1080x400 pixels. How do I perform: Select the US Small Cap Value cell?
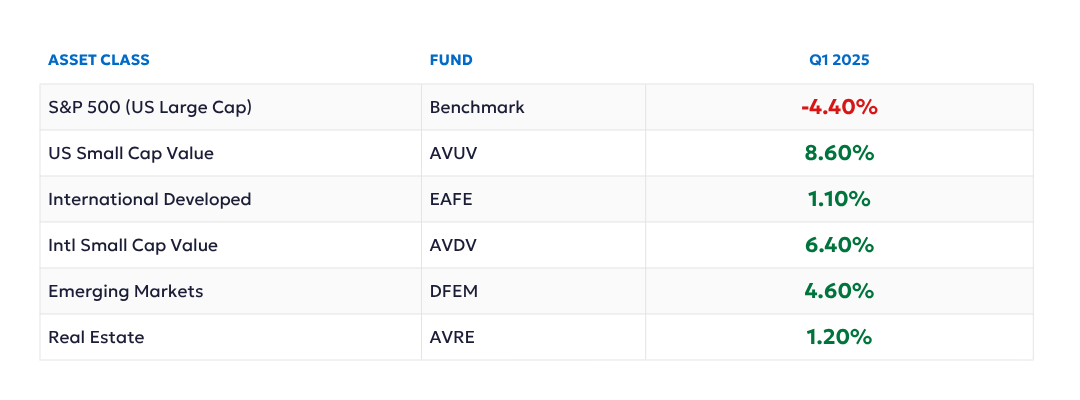point(131,153)
